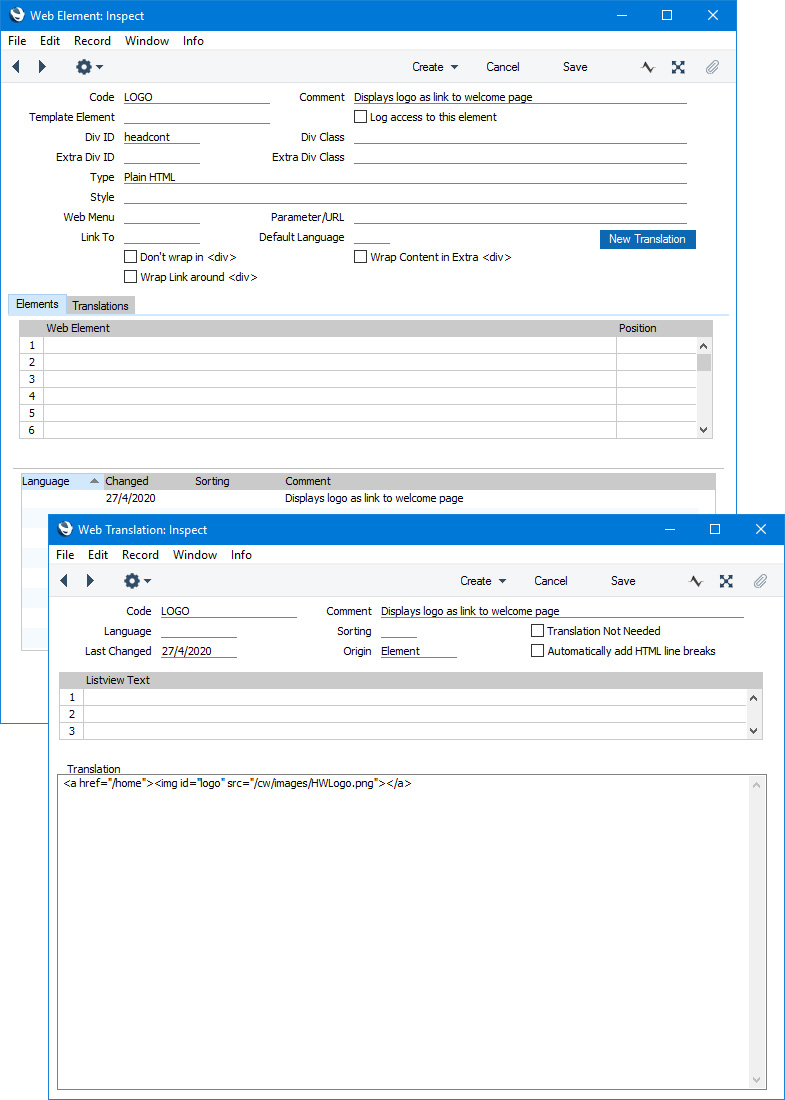Open Edit menu in Web Translation window
The width and height of the screenshot is (785, 1100).
point(98,555)
